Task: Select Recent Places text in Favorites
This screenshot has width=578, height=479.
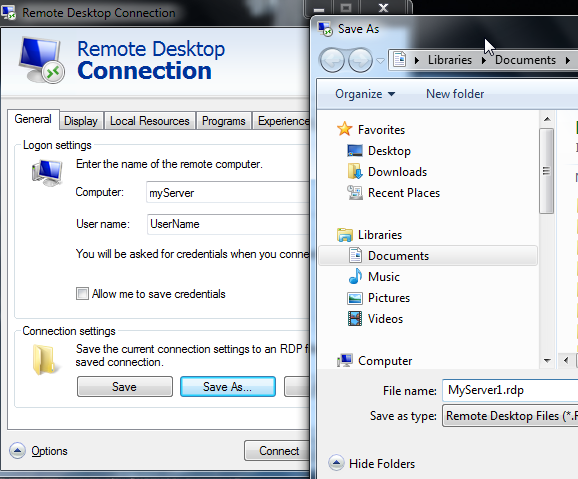Action: point(404,193)
